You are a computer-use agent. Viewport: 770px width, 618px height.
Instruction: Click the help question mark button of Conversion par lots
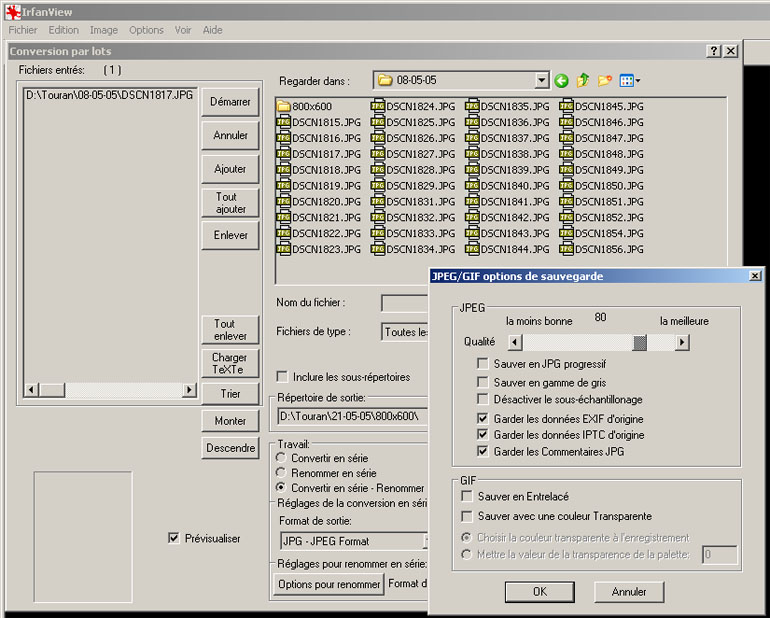(x=714, y=51)
